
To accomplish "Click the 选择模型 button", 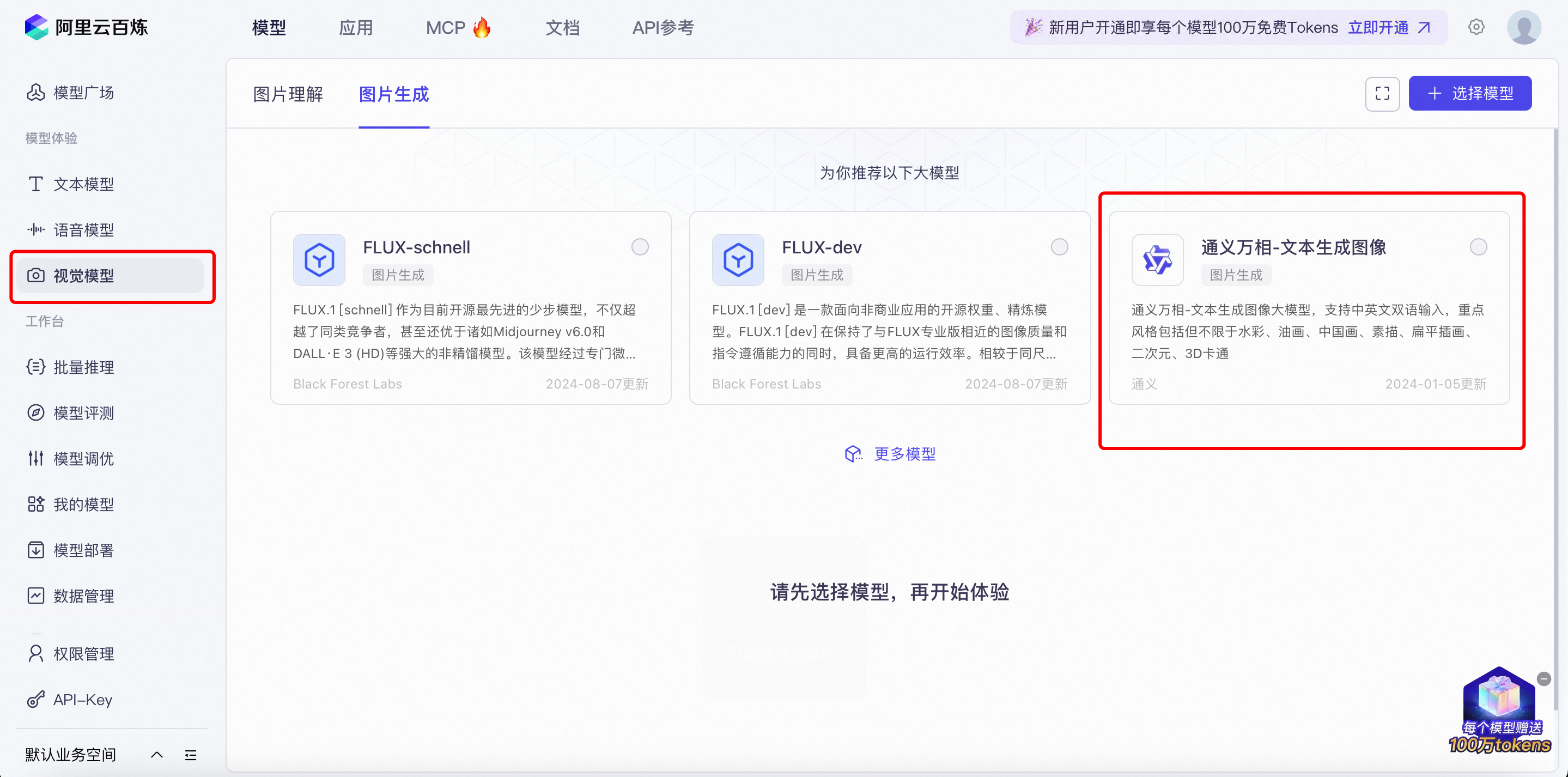I will coord(1469,93).
